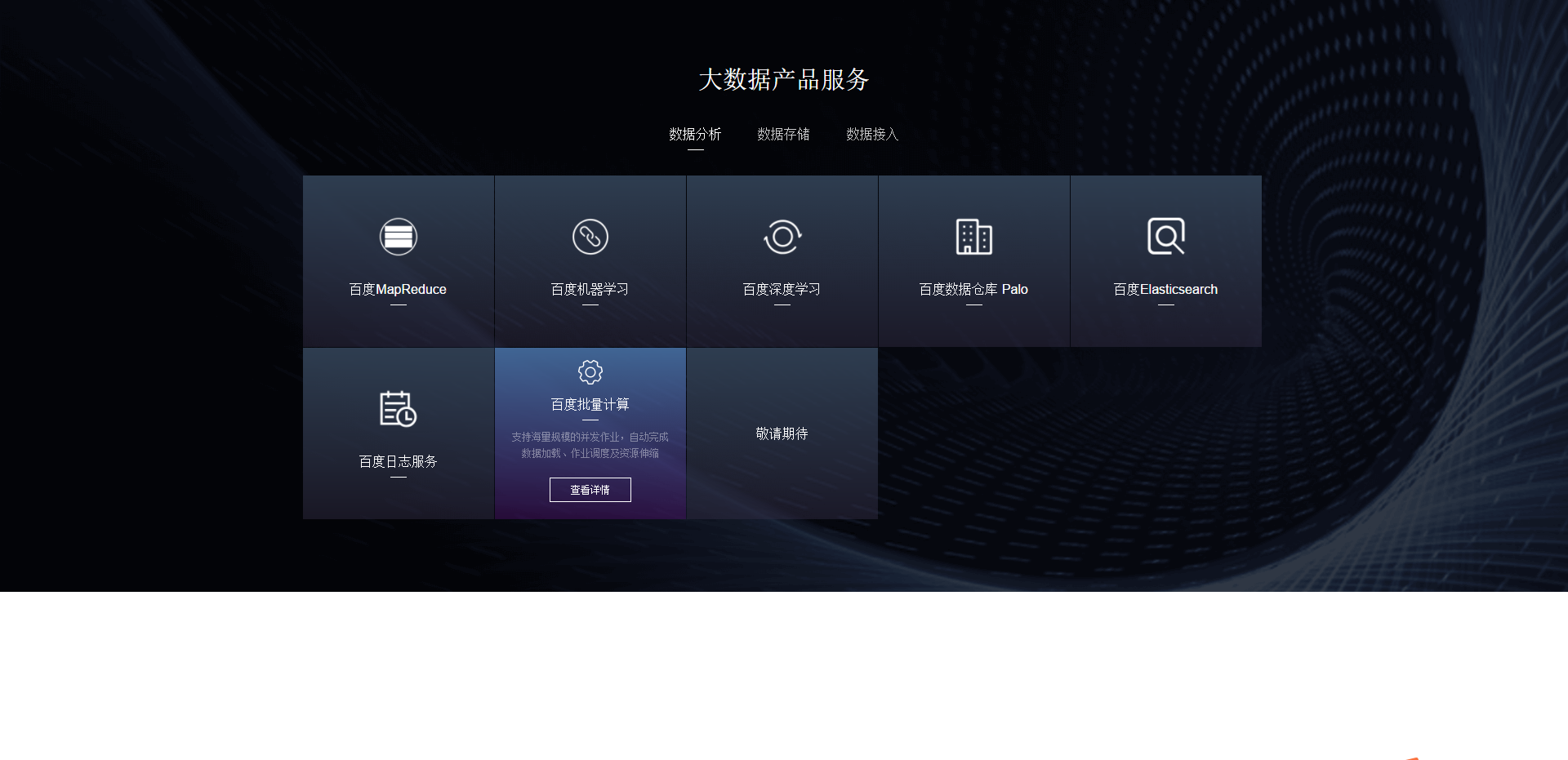The height and width of the screenshot is (760, 1568).
Task: Click the 百度数据仓库 Palo building icon
Action: coord(974,237)
